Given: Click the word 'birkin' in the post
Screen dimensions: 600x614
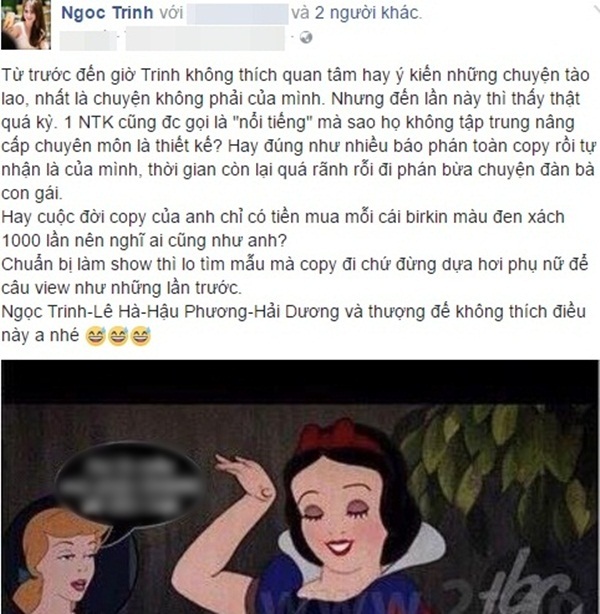Looking at the screenshot, I should click(427, 217).
